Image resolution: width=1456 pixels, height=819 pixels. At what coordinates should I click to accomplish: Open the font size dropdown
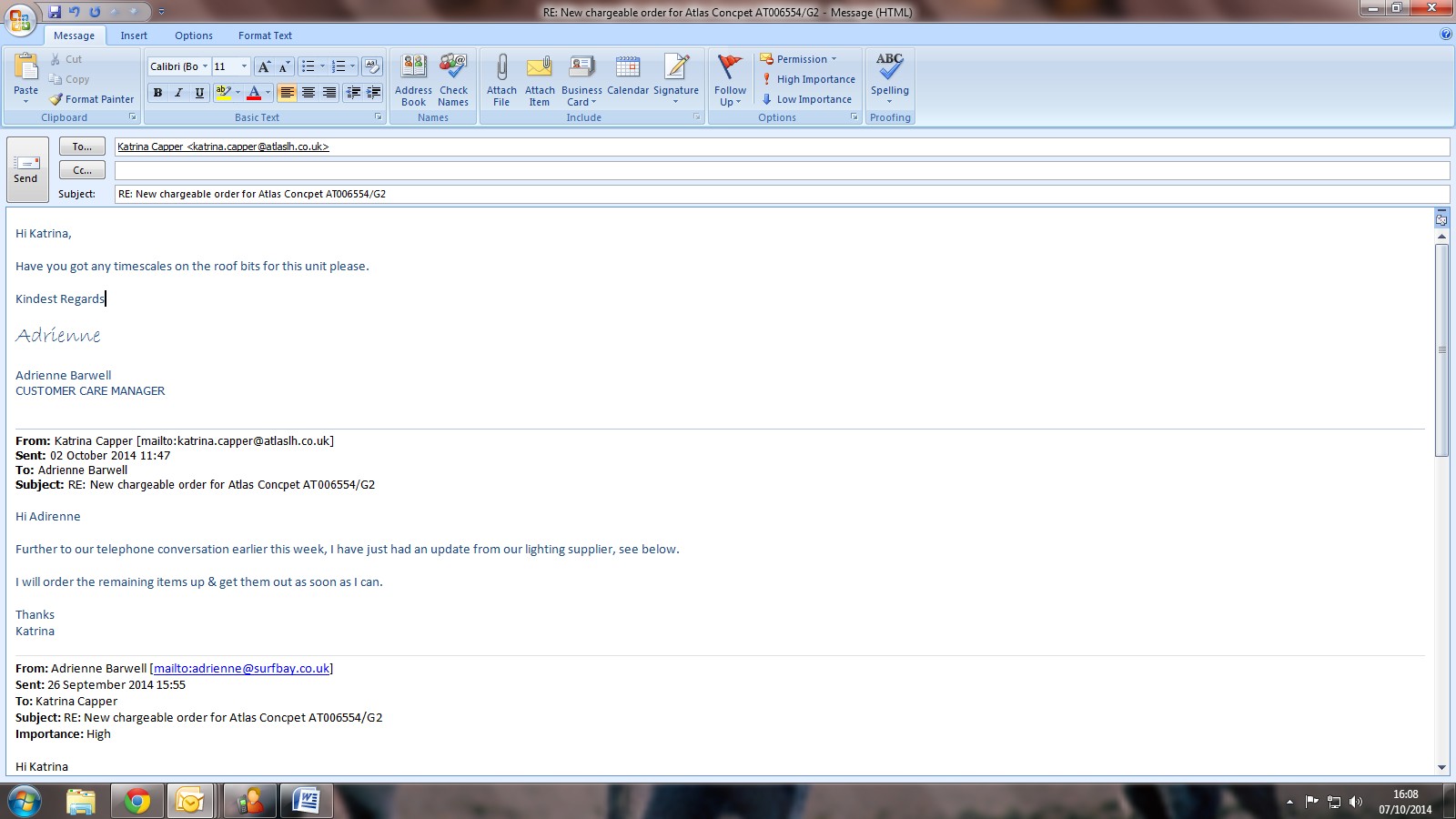(x=244, y=66)
